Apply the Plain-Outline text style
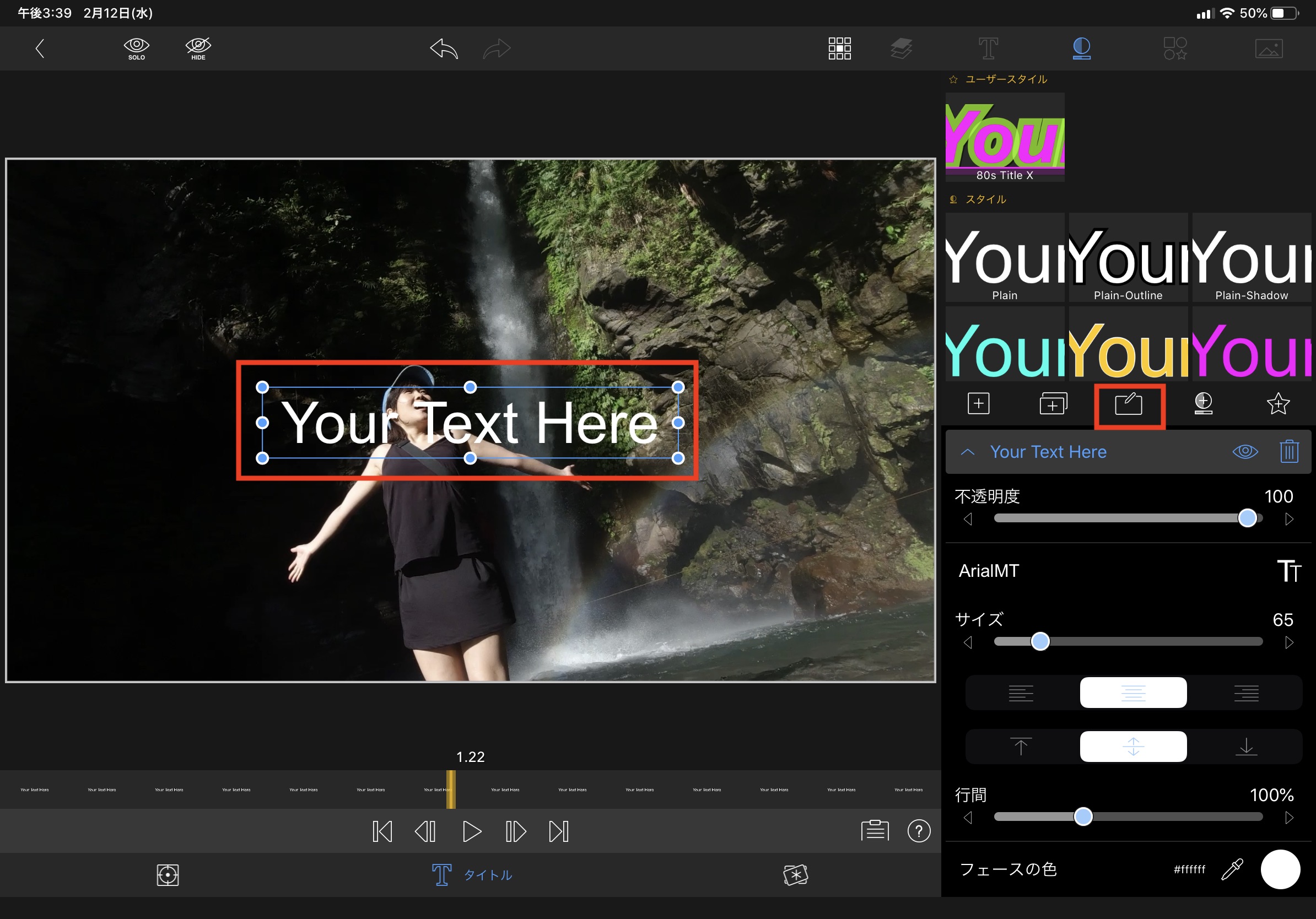 (x=1128, y=258)
